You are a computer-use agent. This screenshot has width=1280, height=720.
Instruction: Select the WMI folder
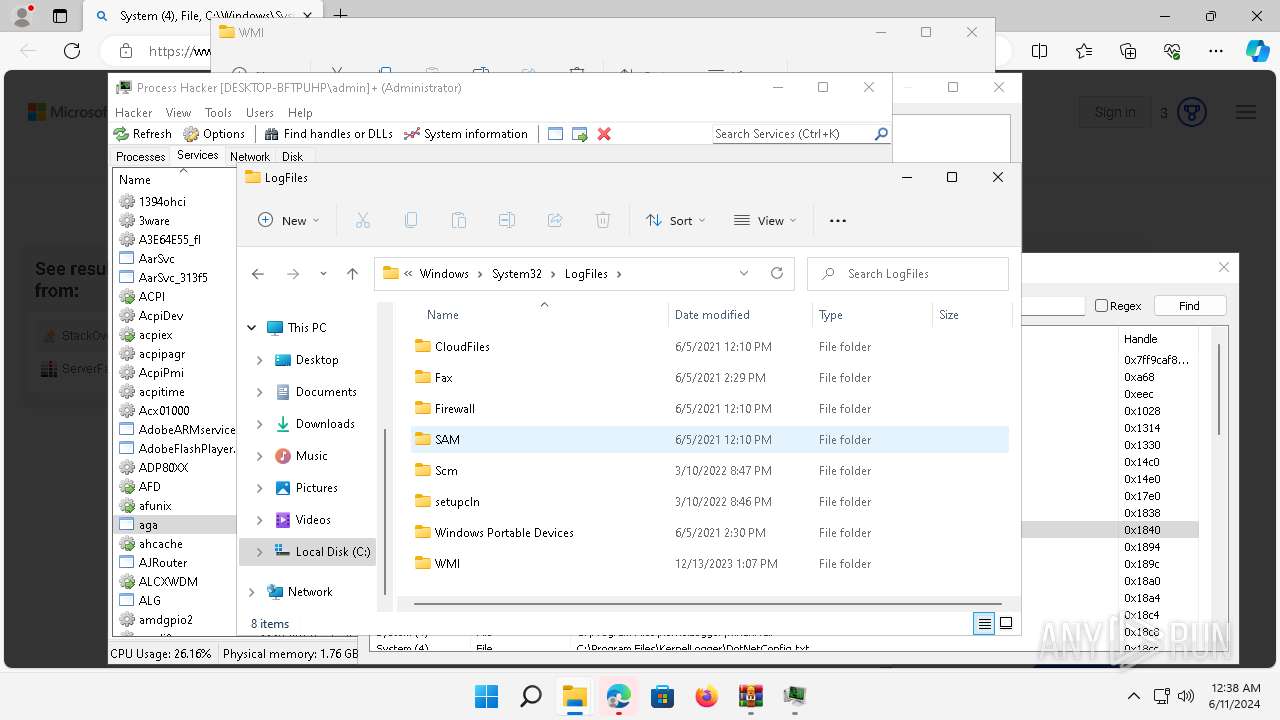[x=710, y=564]
